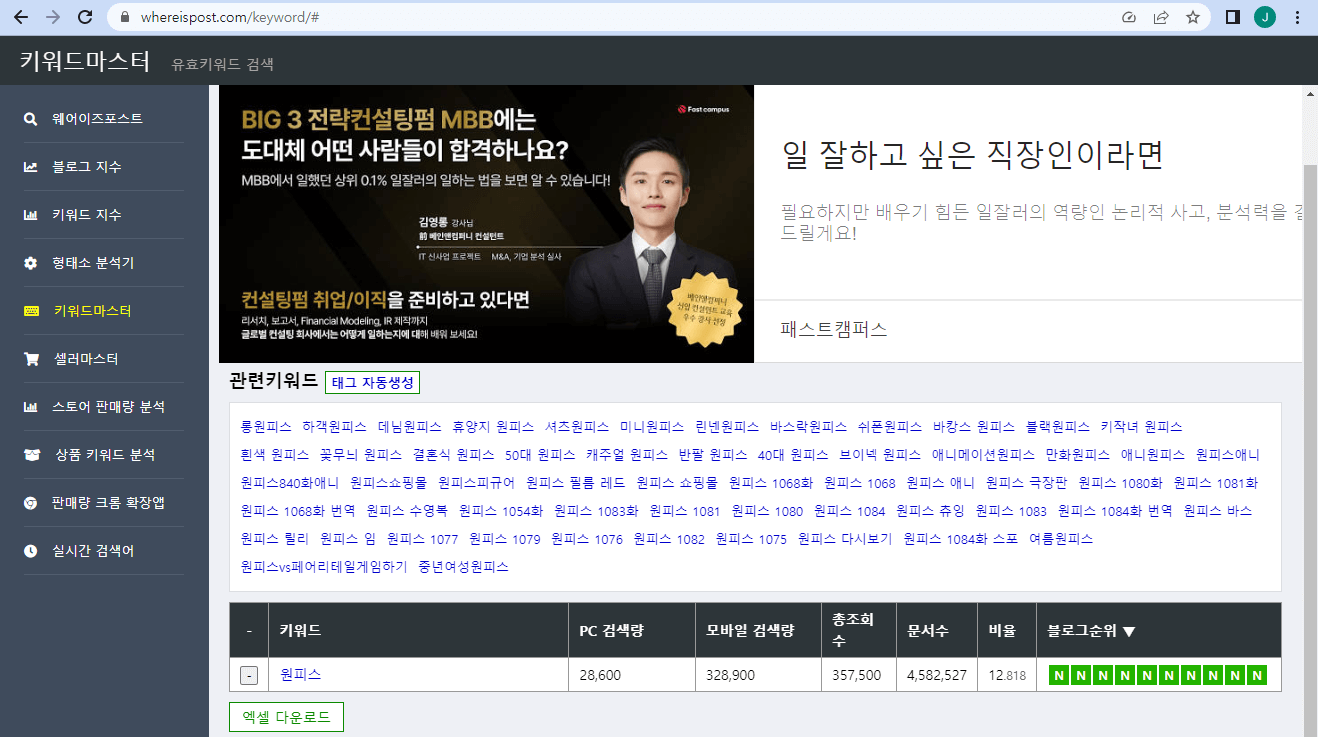Click the 중년여성원피스 related keyword

[464, 567]
